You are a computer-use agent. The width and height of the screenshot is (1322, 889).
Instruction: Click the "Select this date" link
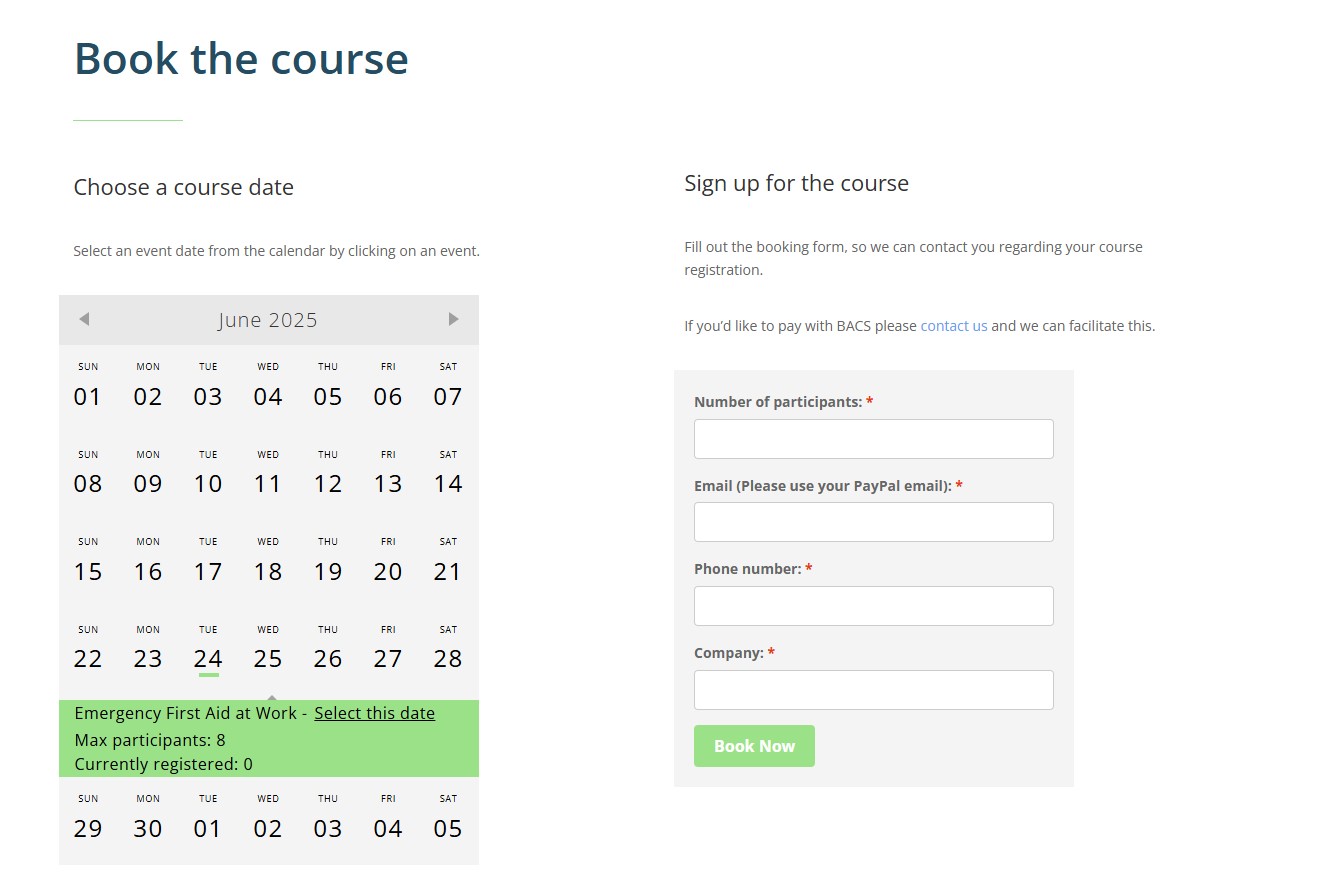coord(374,713)
